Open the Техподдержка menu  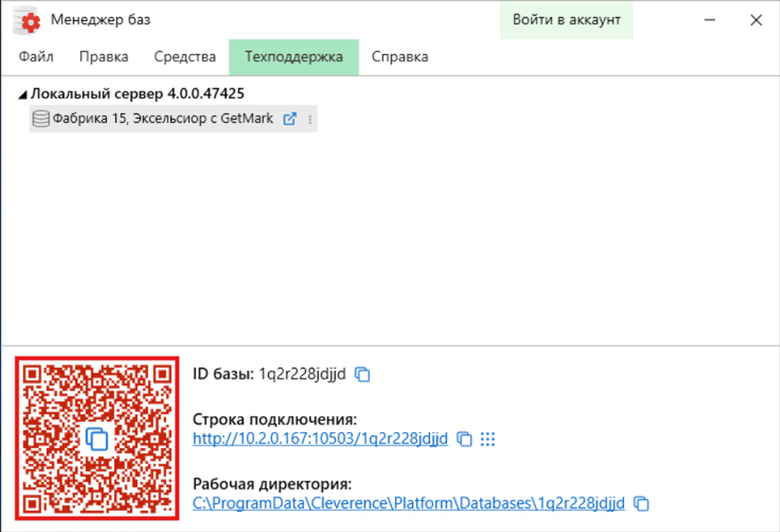[293, 57]
